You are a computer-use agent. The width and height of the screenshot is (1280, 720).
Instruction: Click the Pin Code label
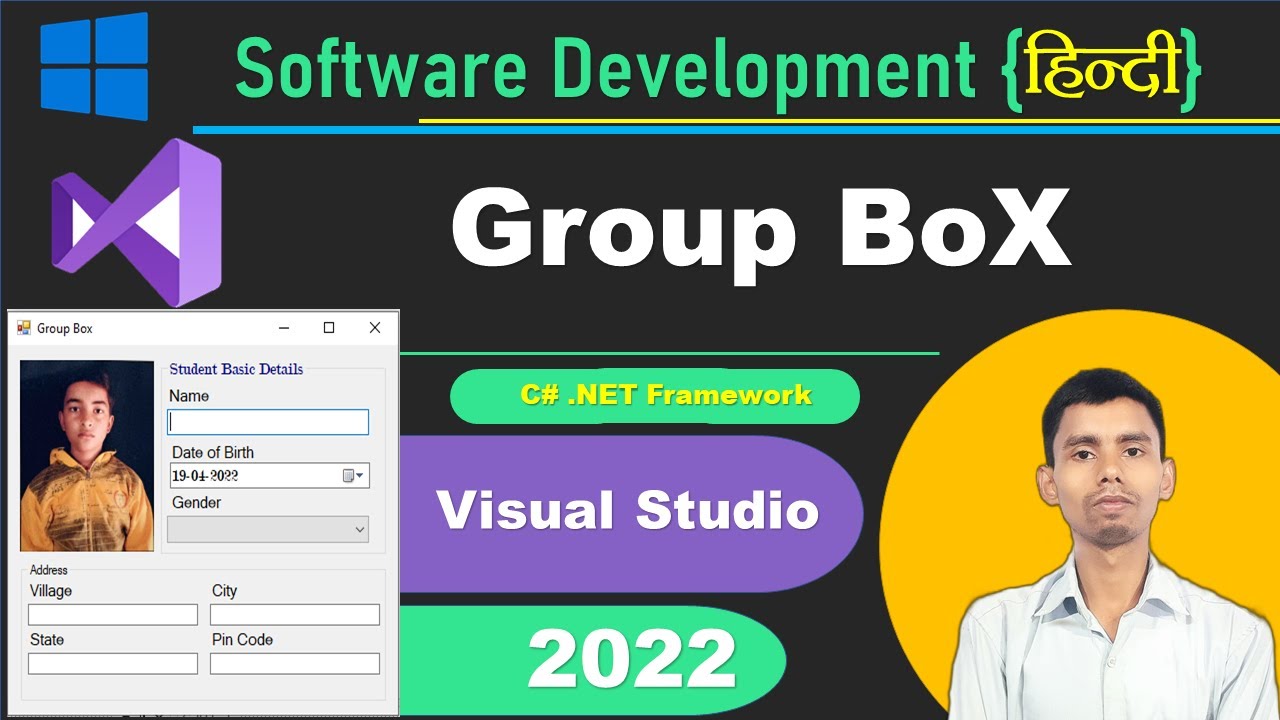tap(242, 640)
